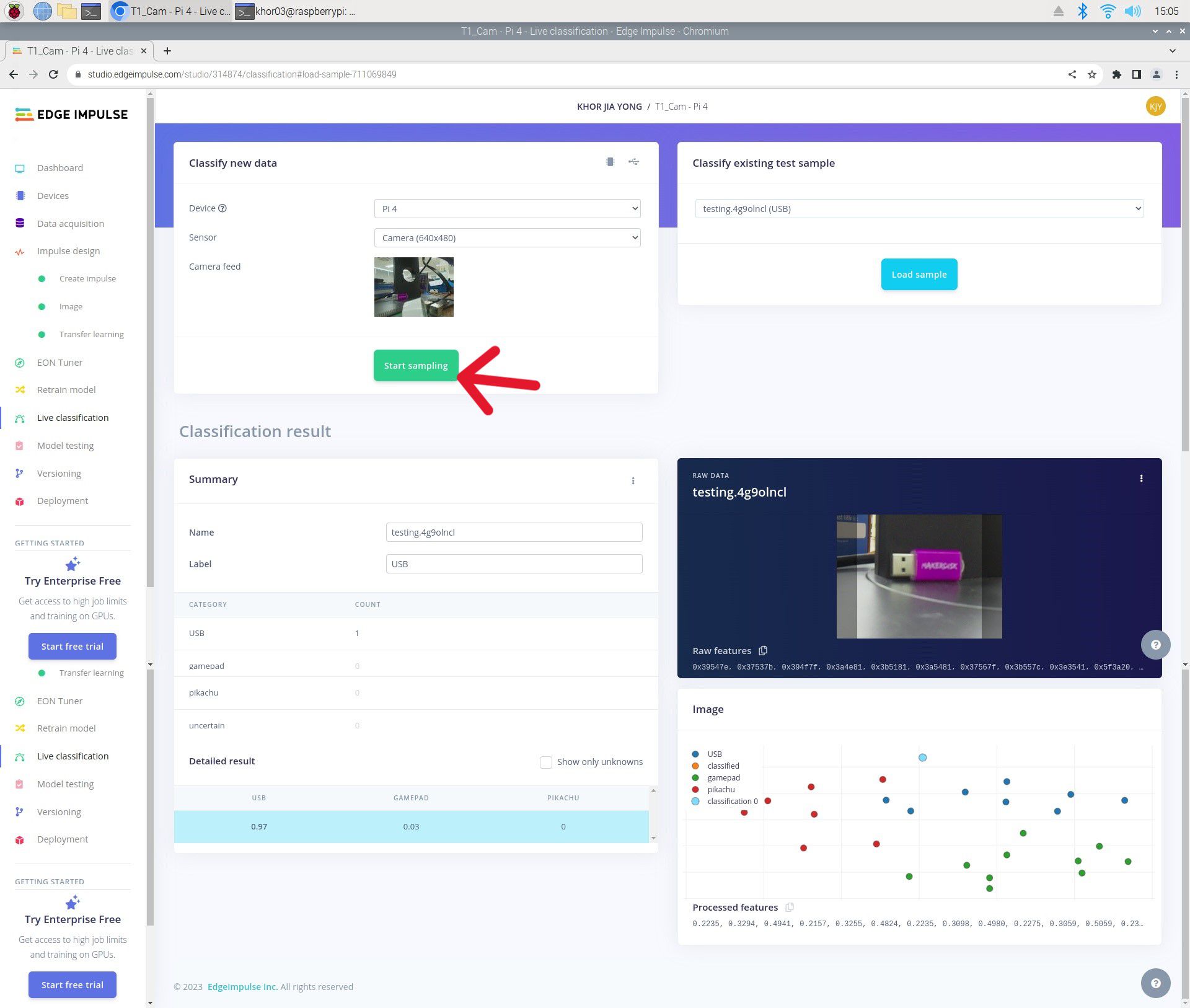
Task: Toggle USB legend entry in feature plot
Action: 714,754
